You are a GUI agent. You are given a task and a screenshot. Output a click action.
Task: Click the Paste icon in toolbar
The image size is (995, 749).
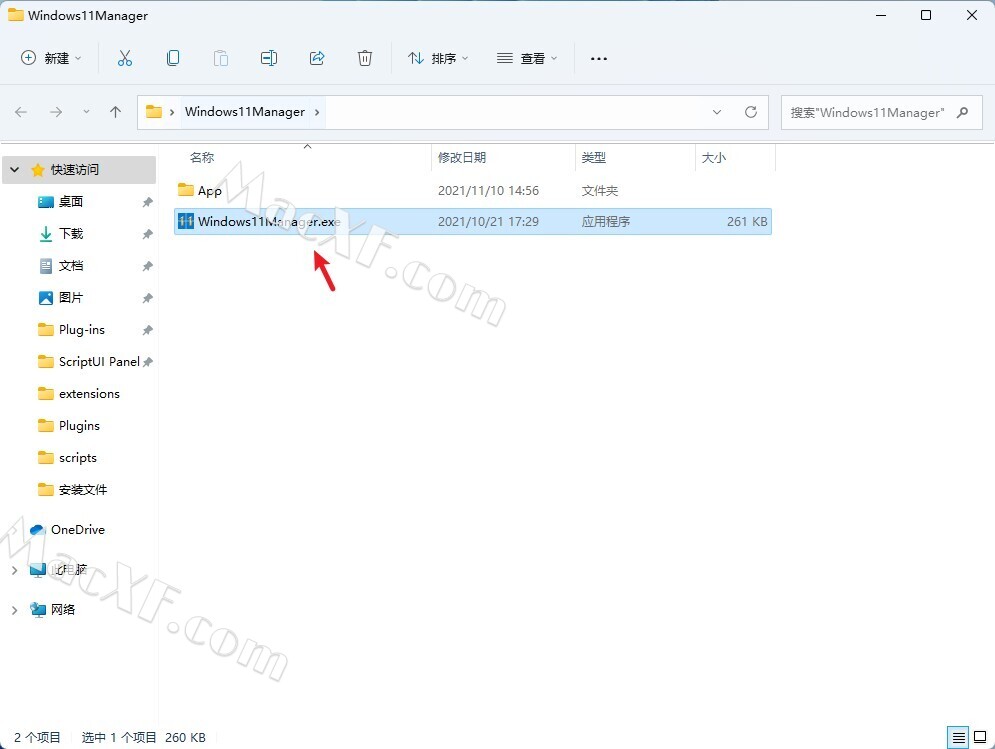click(221, 58)
